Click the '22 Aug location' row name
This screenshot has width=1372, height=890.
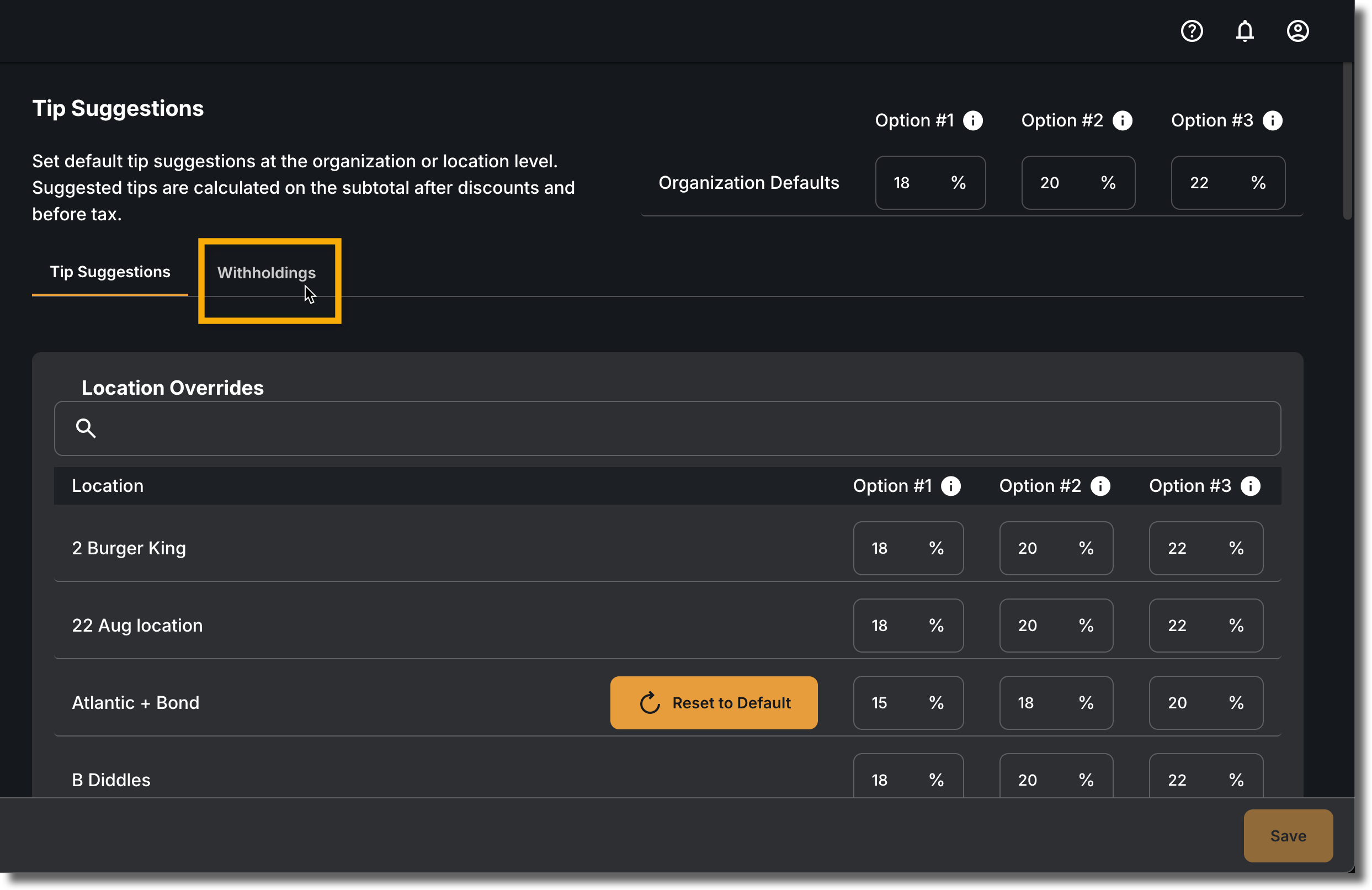click(137, 625)
